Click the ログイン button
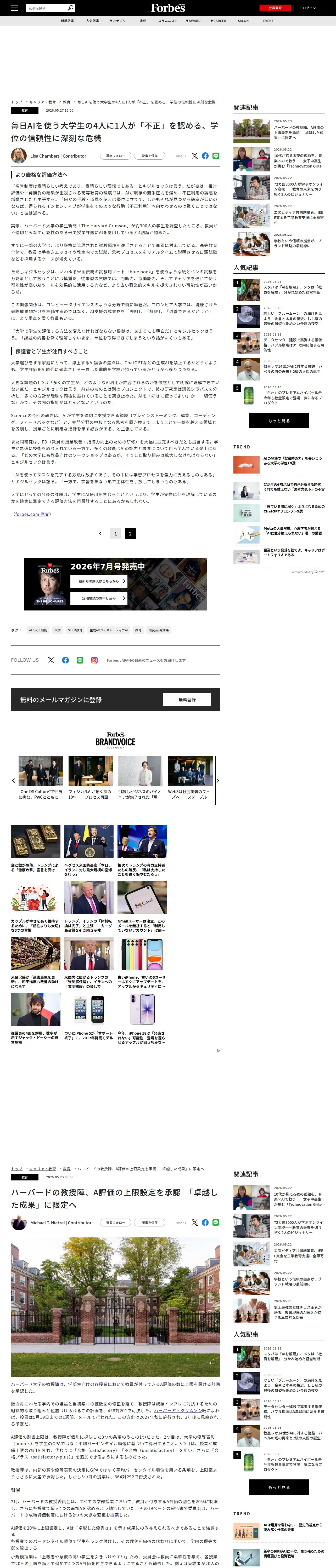336x1568 pixels. [x=309, y=8]
